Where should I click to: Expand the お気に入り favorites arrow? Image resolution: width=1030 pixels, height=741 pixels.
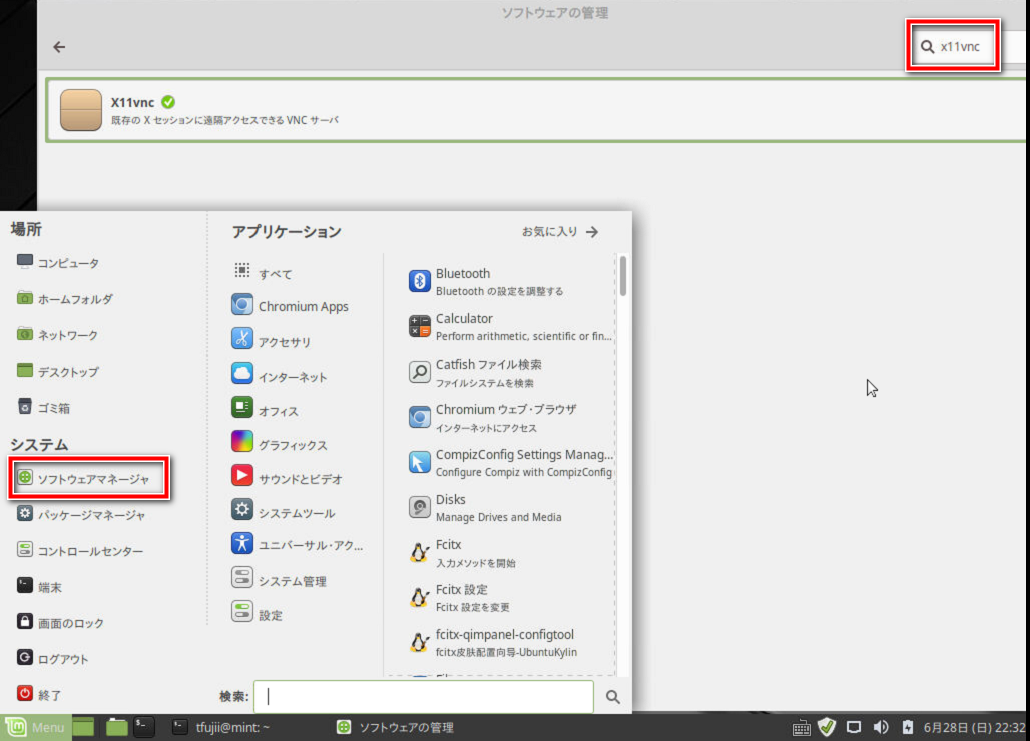[560, 231]
